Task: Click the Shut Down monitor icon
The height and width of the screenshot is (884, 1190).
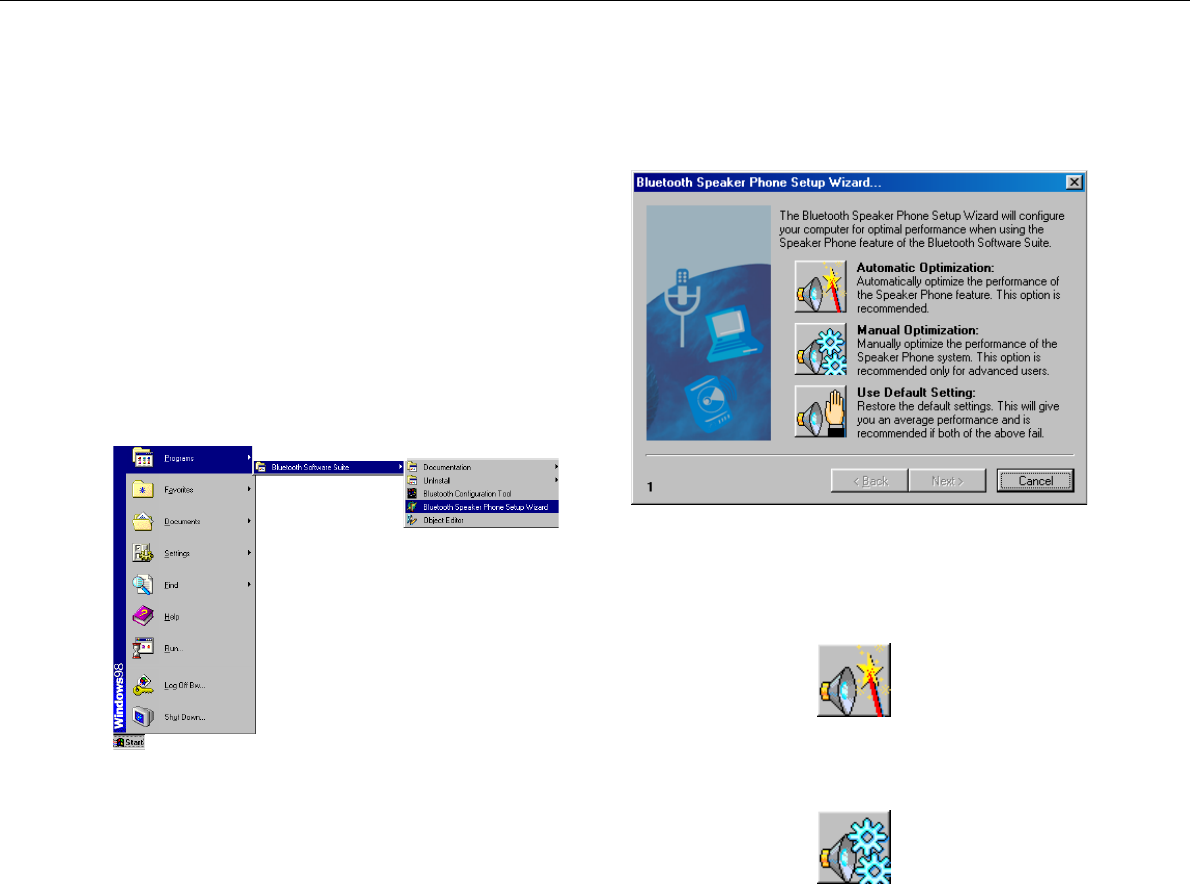Action: 143,716
